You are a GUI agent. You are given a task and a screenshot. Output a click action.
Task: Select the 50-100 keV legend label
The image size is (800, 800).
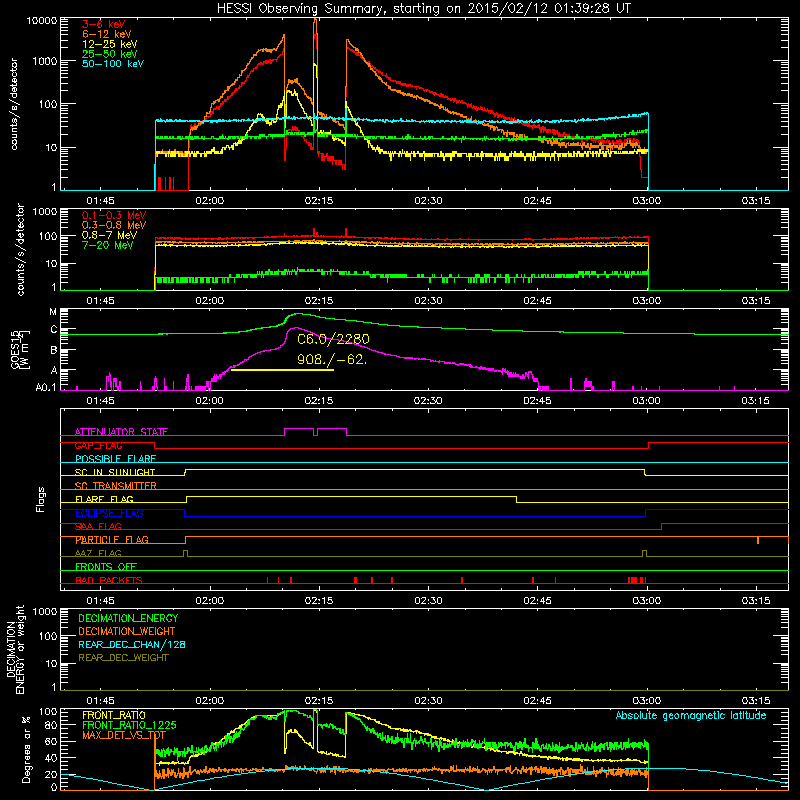(113, 64)
